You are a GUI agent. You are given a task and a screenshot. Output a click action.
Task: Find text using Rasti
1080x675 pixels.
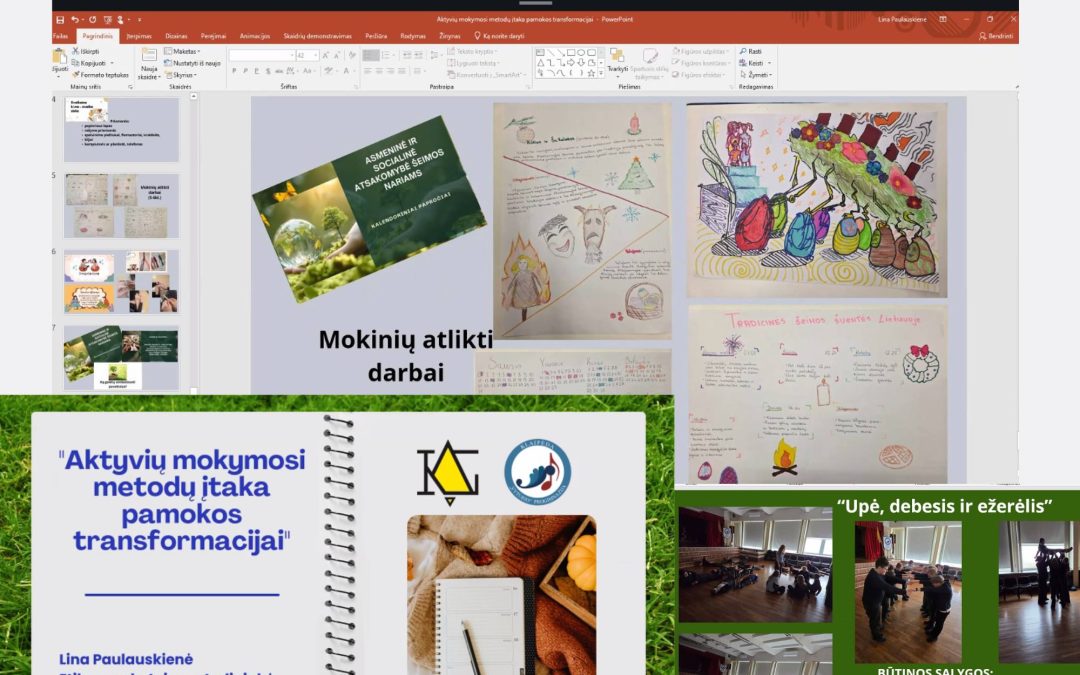751,51
